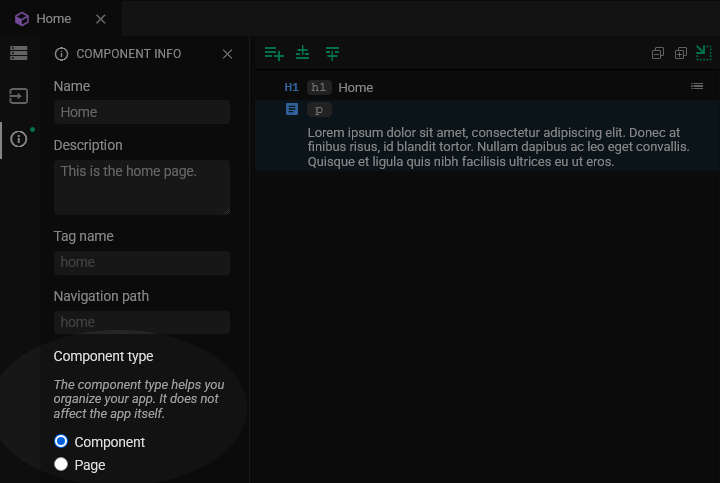This screenshot has width=720, height=483.
Task: Click the blue H1 heading icon
Action: pyautogui.click(x=292, y=87)
